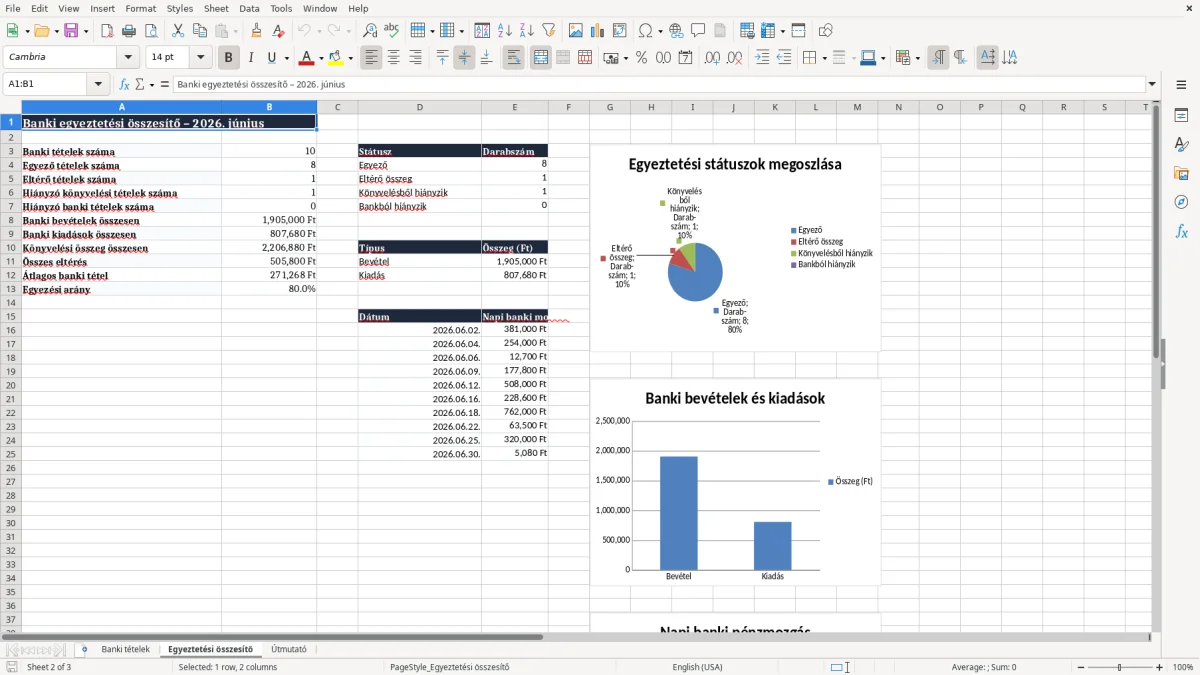The height and width of the screenshot is (675, 1200).
Task: Click the Cut scissors icon
Action: (177, 31)
